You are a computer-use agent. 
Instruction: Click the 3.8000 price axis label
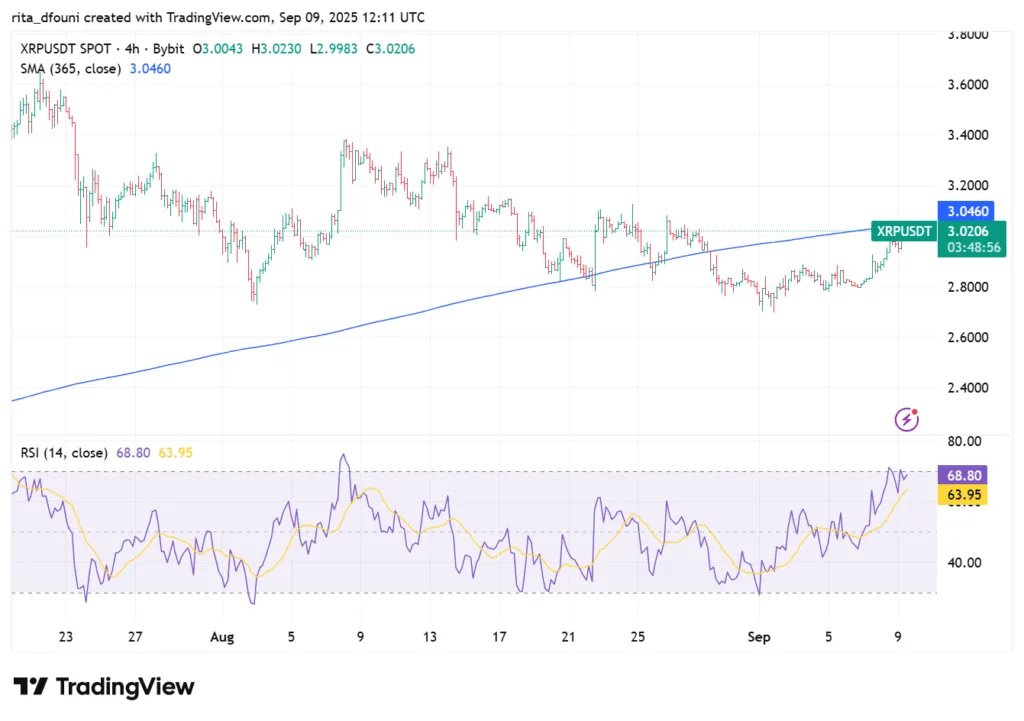(x=968, y=34)
